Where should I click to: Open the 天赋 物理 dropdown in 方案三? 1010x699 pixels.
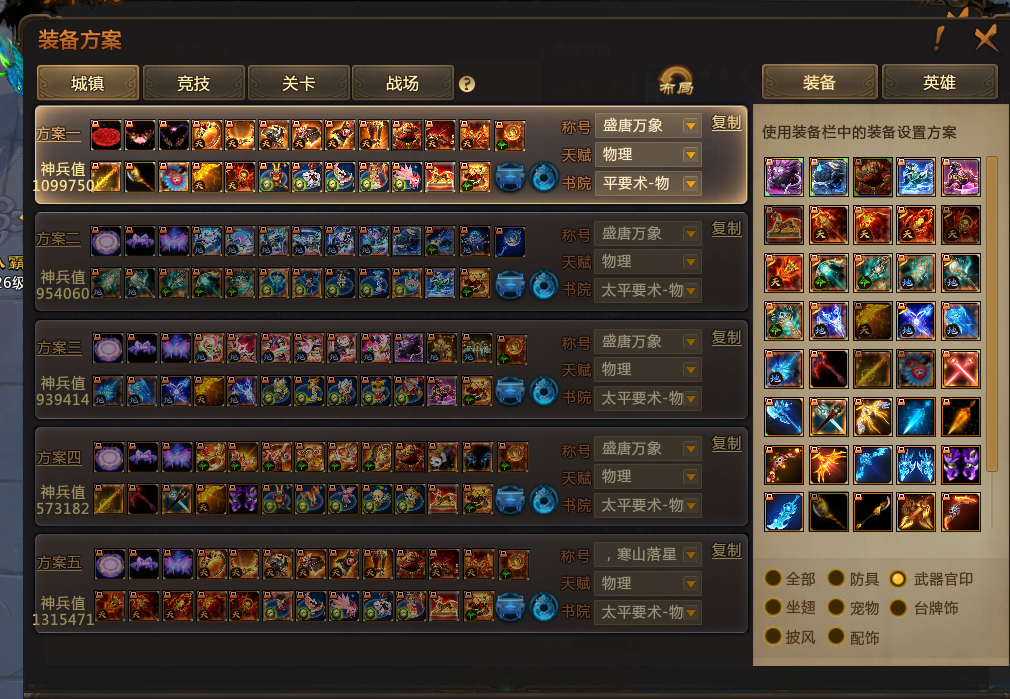tap(648, 370)
